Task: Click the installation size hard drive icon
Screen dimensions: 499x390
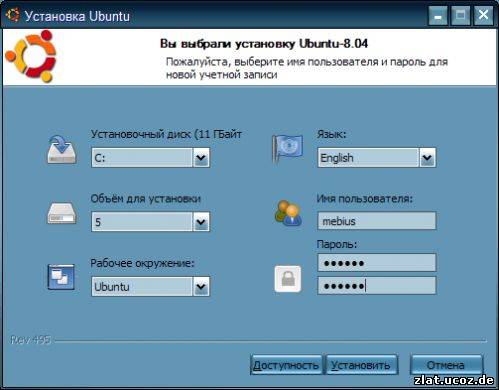Action: click(x=62, y=213)
